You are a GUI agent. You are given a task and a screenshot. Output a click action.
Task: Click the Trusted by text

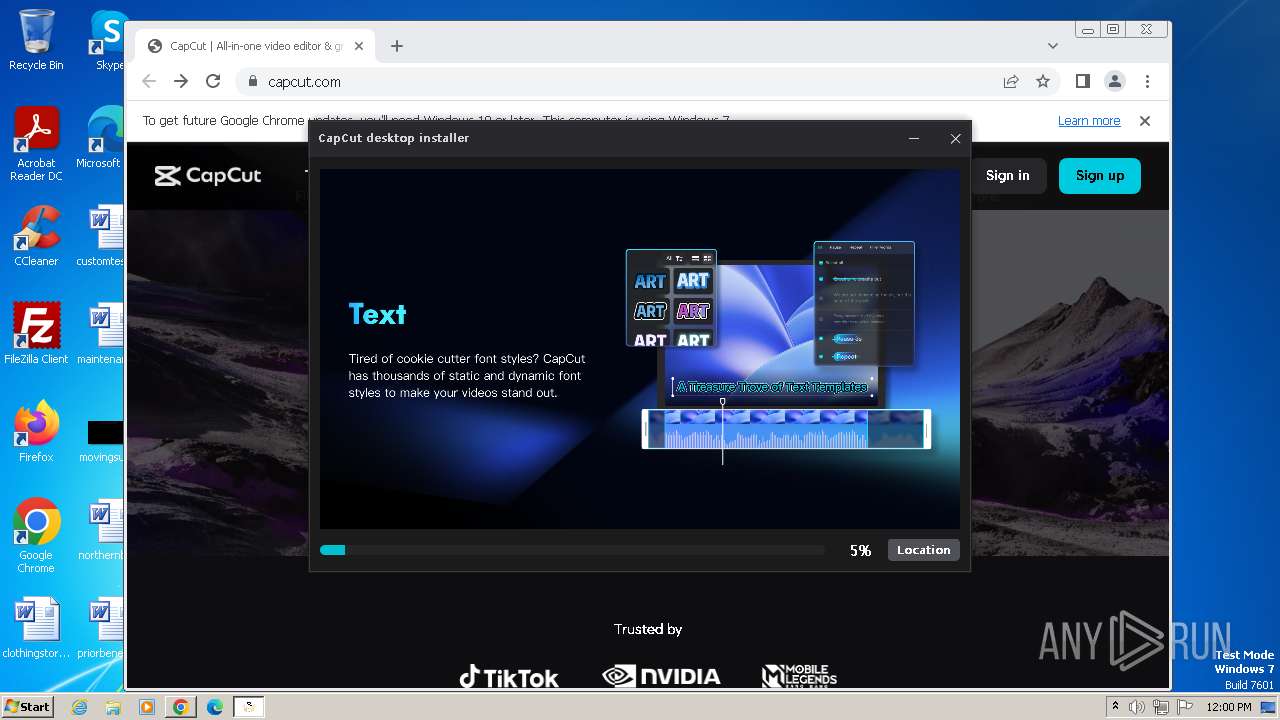648,629
